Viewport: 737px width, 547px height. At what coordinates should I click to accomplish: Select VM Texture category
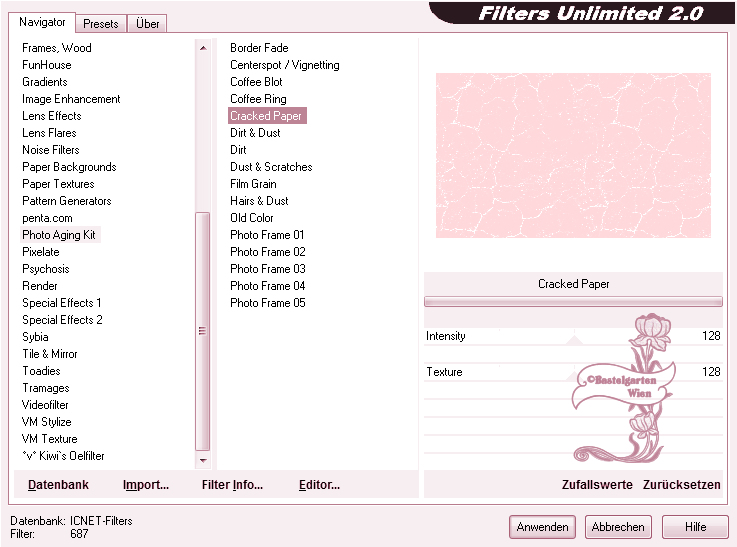point(50,439)
